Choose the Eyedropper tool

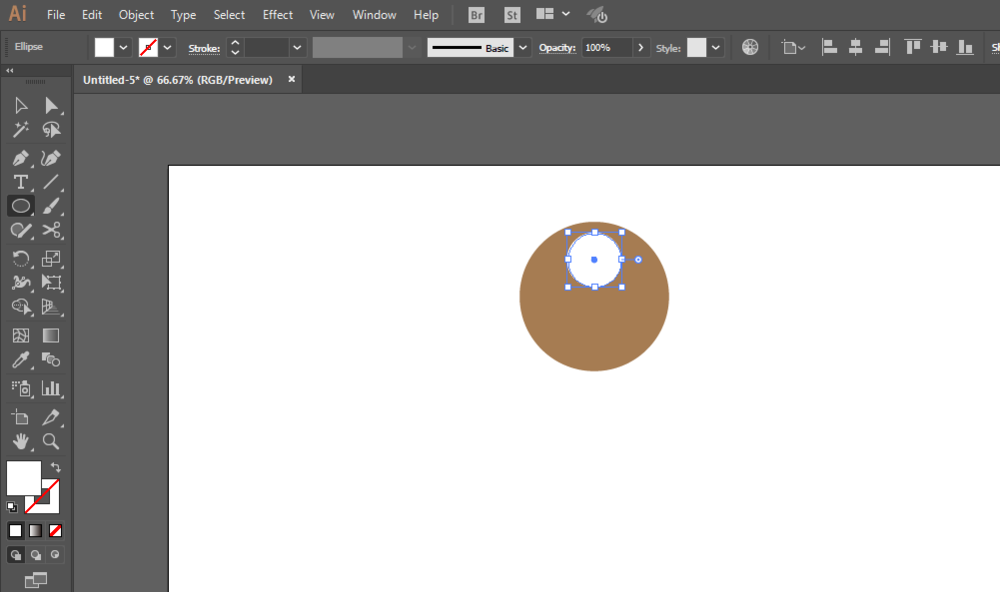(x=20, y=360)
